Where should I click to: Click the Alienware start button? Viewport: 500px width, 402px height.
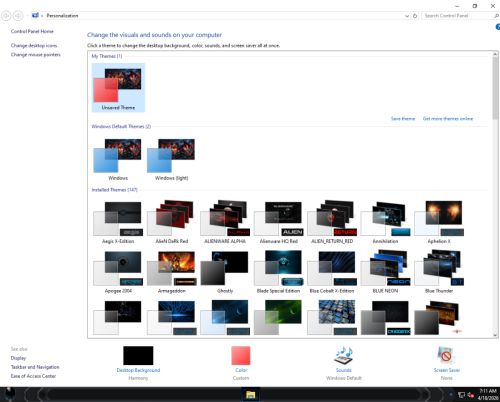tap(10, 395)
